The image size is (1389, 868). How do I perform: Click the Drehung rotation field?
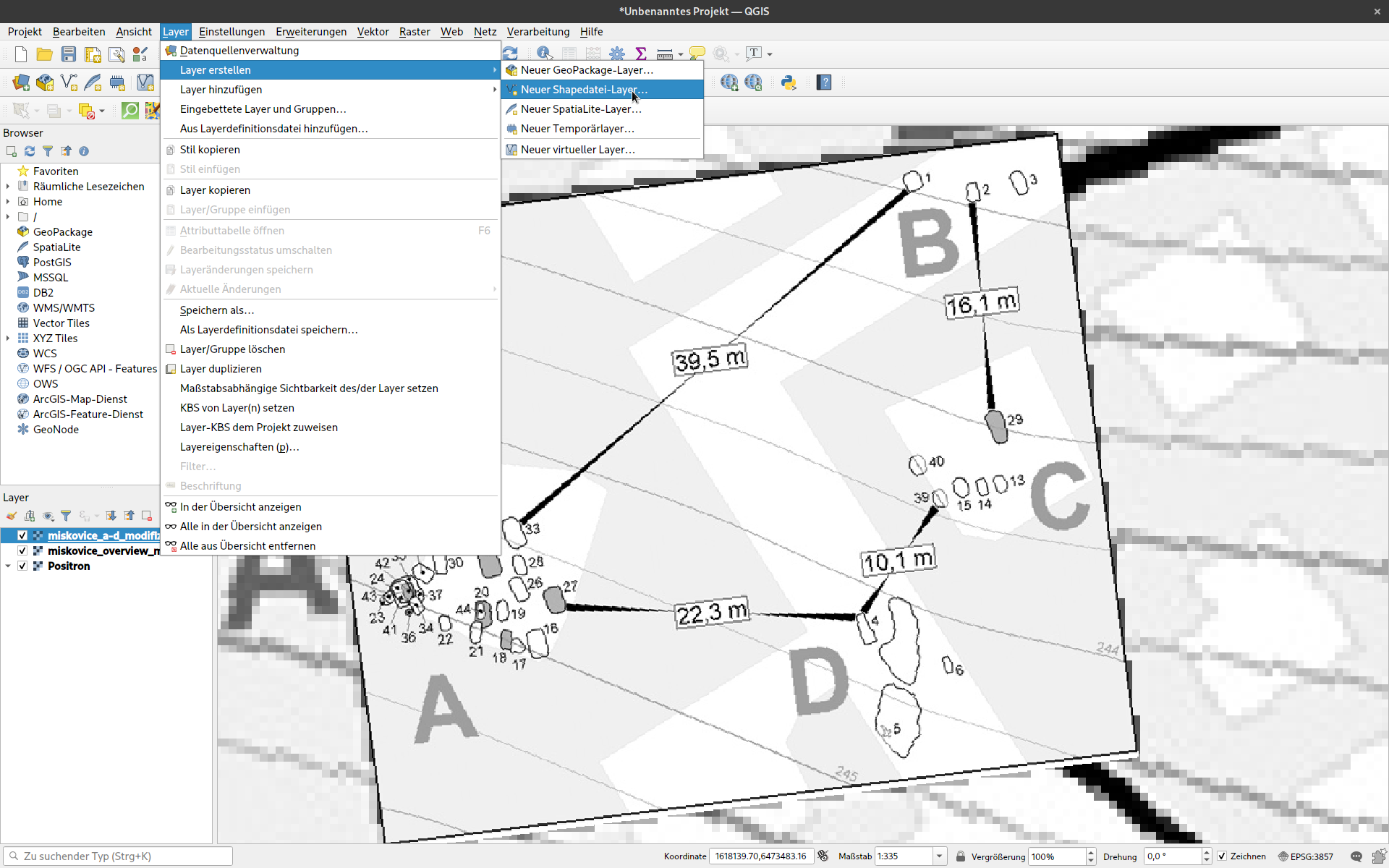pos(1172,856)
